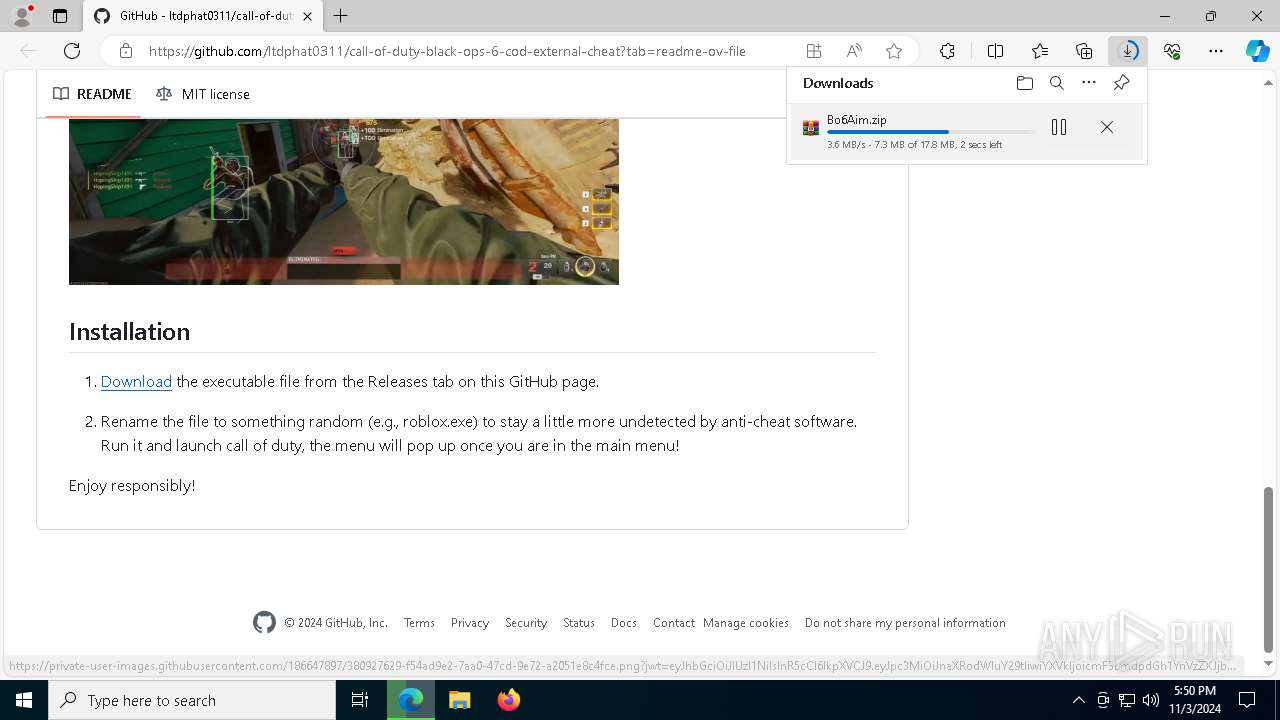Switch to the MIT license tab
Screen dimensions: 1280x720
pyautogui.click(x=203, y=94)
